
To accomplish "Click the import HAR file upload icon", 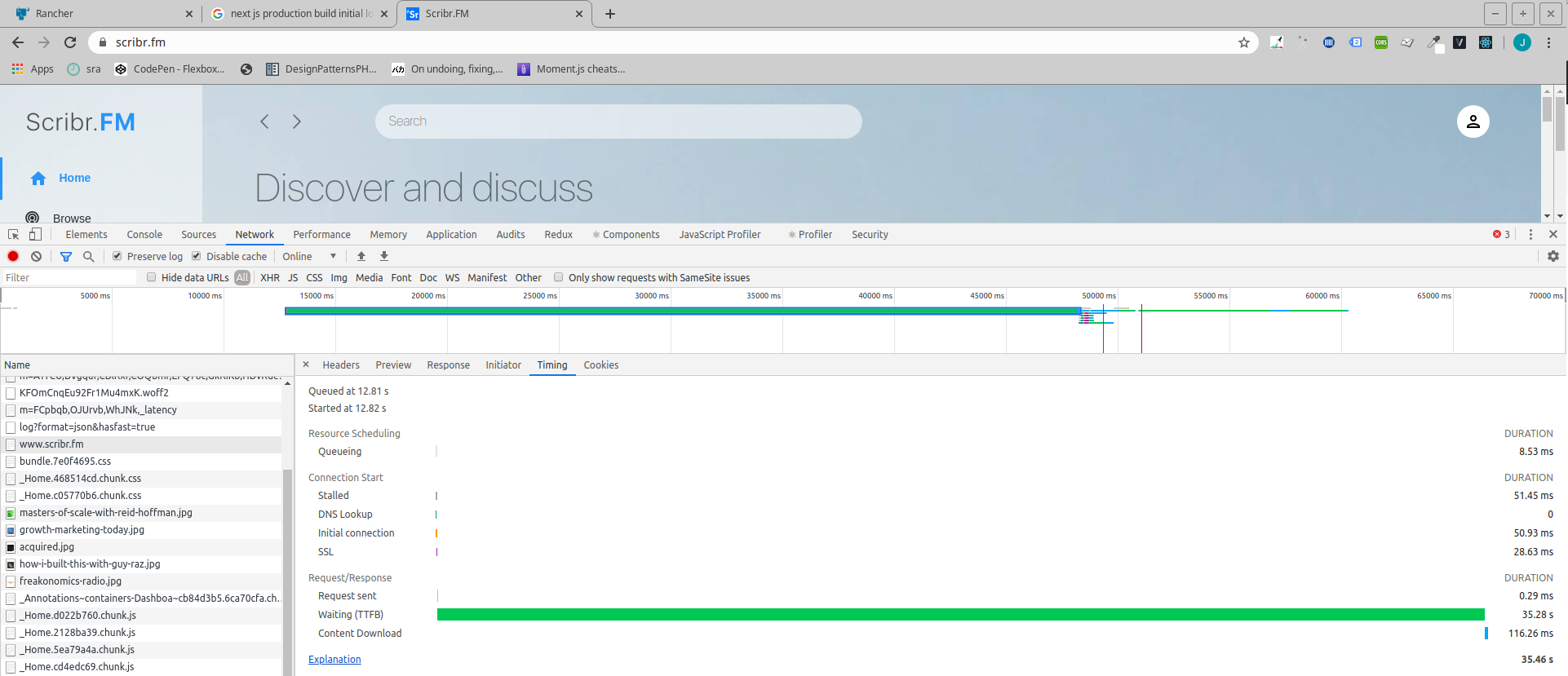I will (361, 256).
